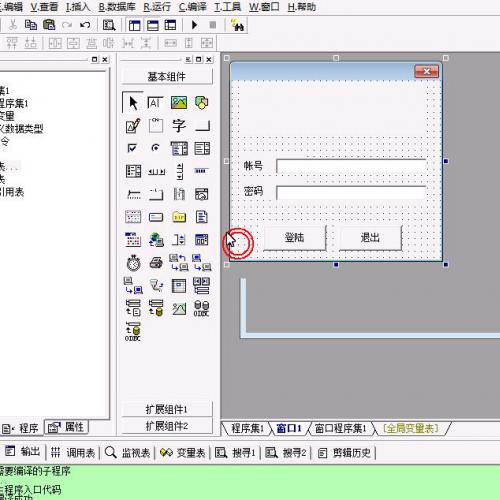
Task: Select the pointer arrow tool in component box
Action: 133,103
